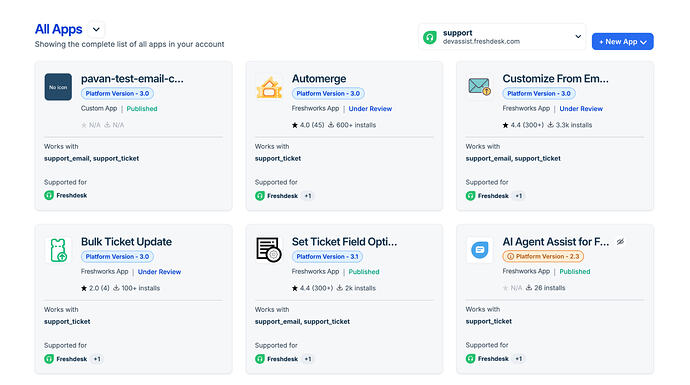Expand the +1 badge on Bulk Ticket Update
690x385 pixels.
[x=97, y=359]
